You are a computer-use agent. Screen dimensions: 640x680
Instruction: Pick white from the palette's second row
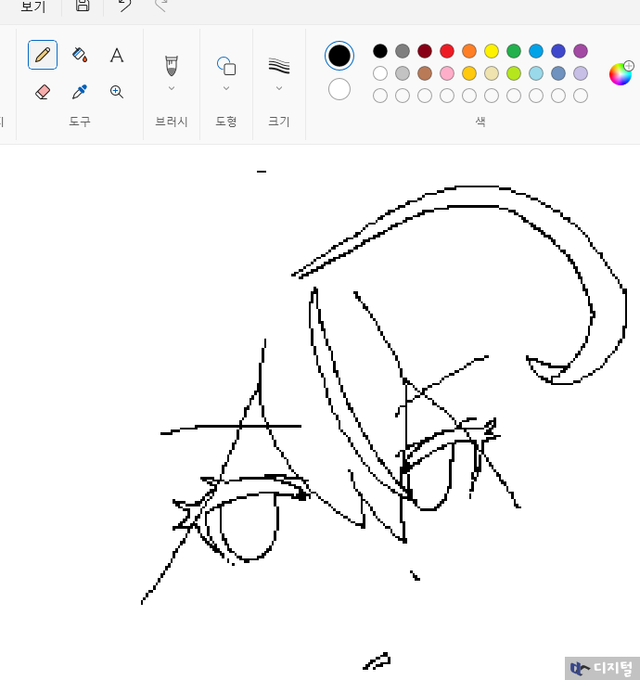point(380,73)
